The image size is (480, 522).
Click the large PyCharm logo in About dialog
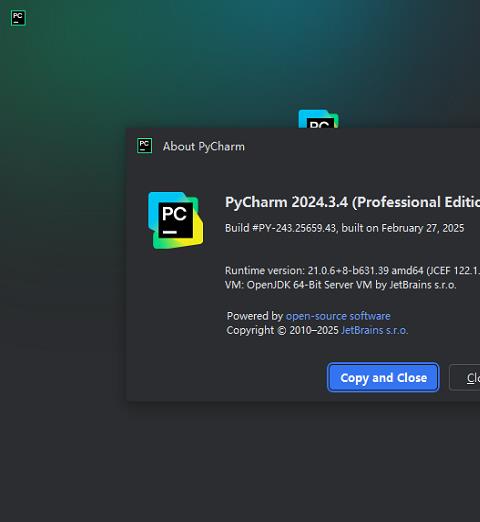(x=176, y=220)
